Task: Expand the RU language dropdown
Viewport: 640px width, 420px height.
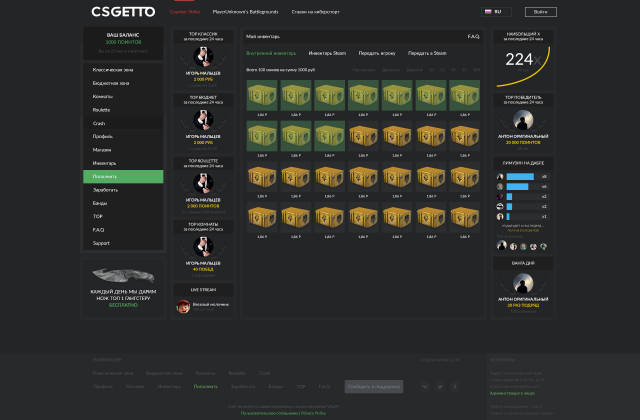Action: (496, 12)
